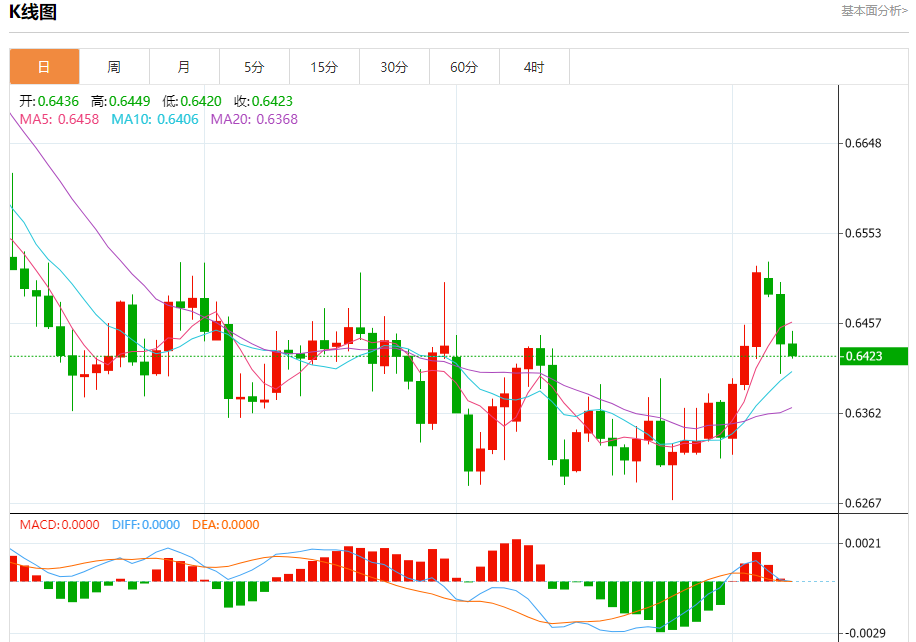Click the 0.6457 price axis label
This screenshot has height=642, width=916.
[863, 323]
